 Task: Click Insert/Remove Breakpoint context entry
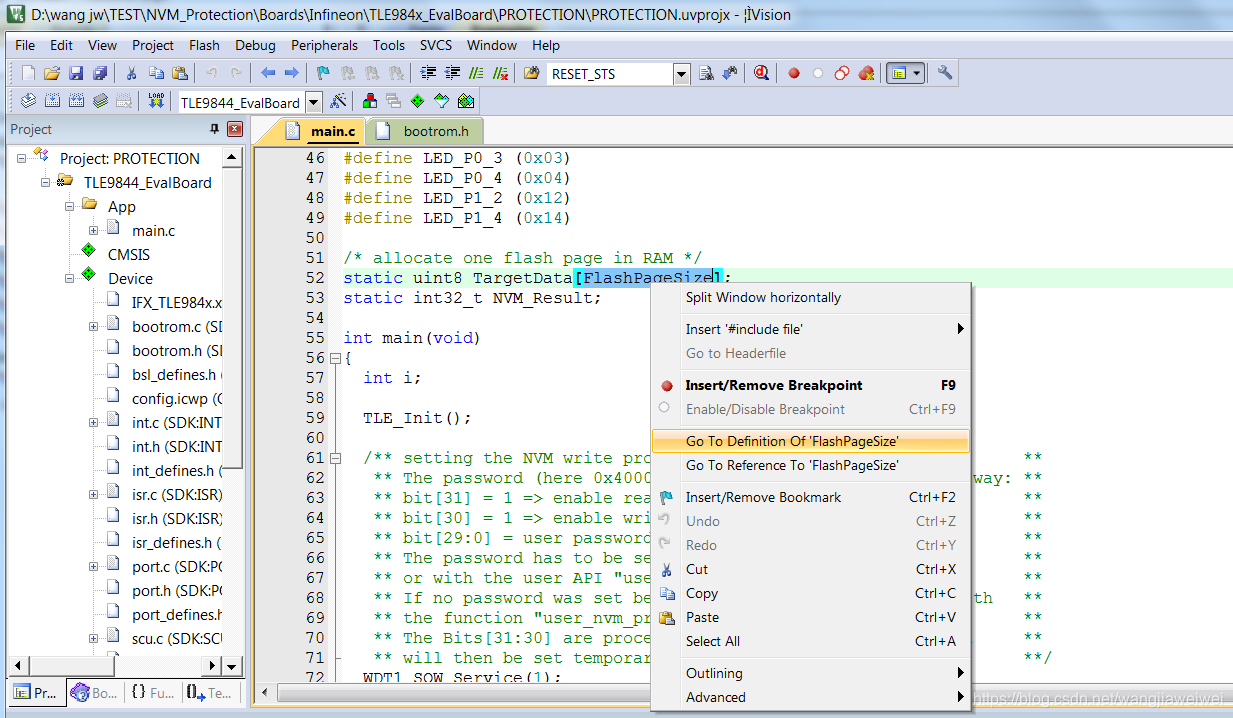tap(811, 385)
